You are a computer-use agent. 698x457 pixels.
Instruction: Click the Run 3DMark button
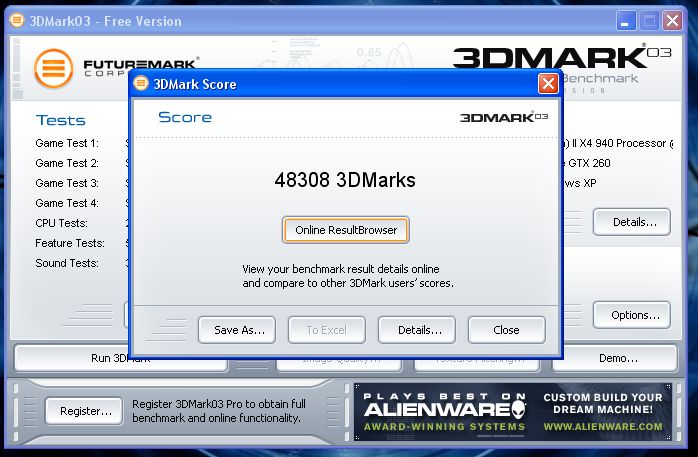(120, 358)
